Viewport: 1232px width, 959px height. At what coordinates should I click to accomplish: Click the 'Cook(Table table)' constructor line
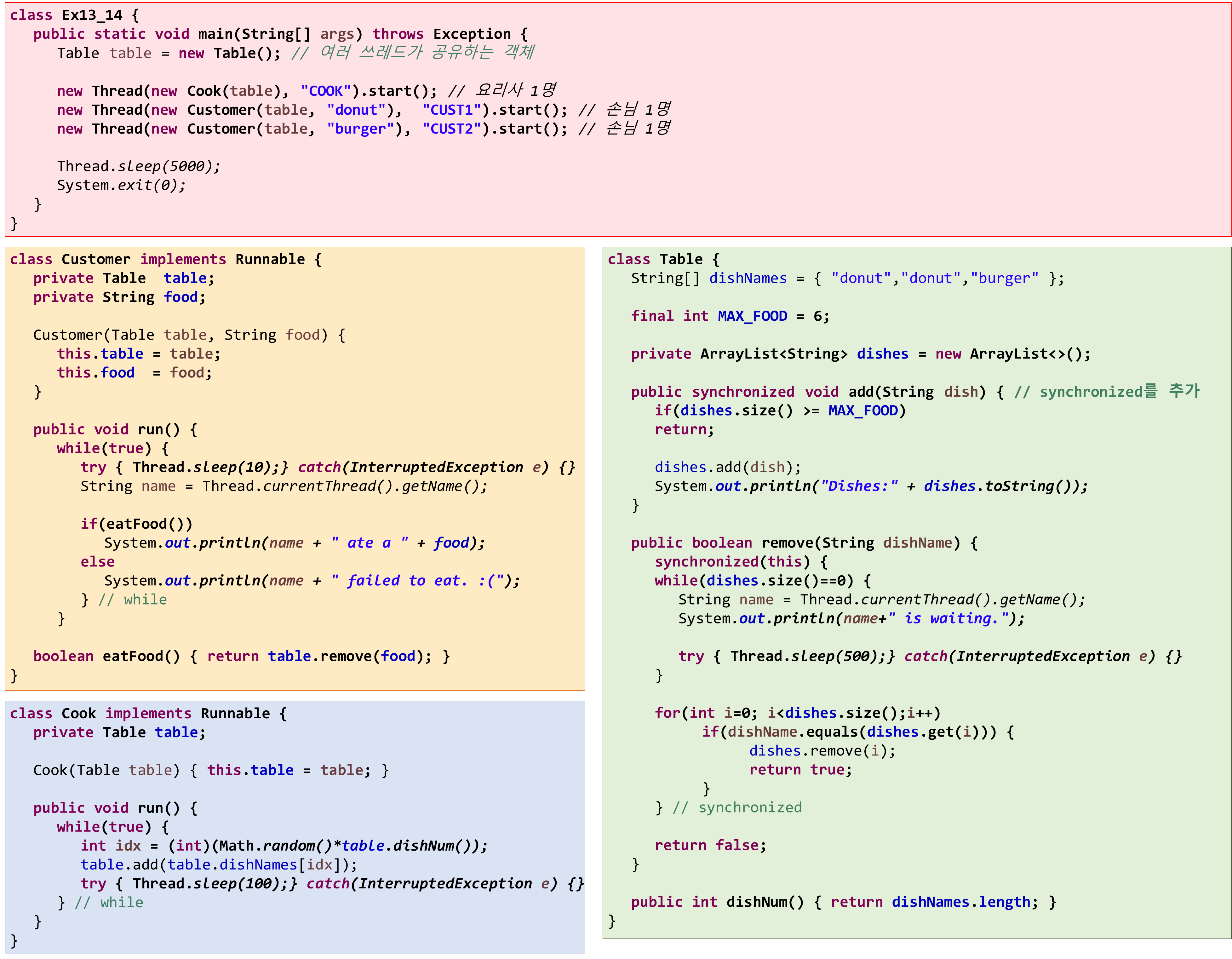click(211, 771)
